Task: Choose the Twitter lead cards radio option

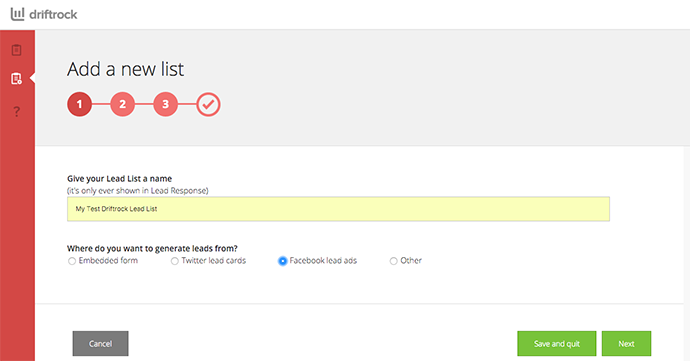Action: coord(175,261)
